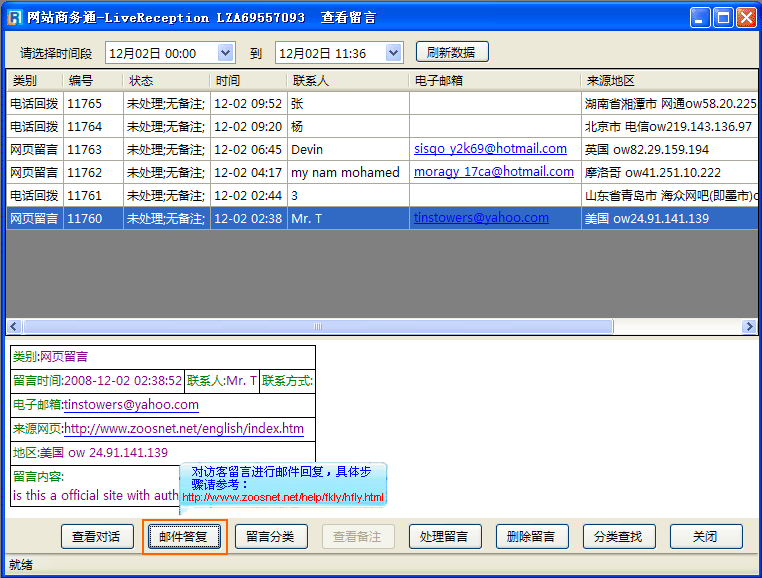The height and width of the screenshot is (578, 762).
Task: Delete message with 删除留言 button
Action: [532, 537]
